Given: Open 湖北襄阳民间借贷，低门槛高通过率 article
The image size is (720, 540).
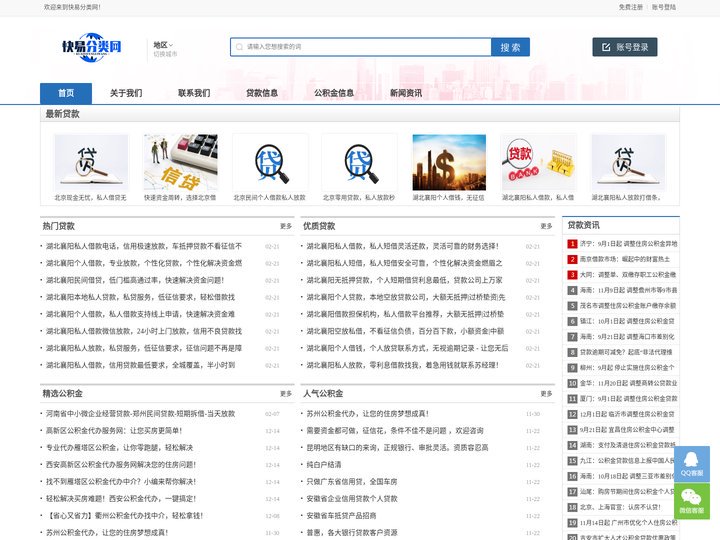Looking at the screenshot, I should pyautogui.click(x=135, y=280).
